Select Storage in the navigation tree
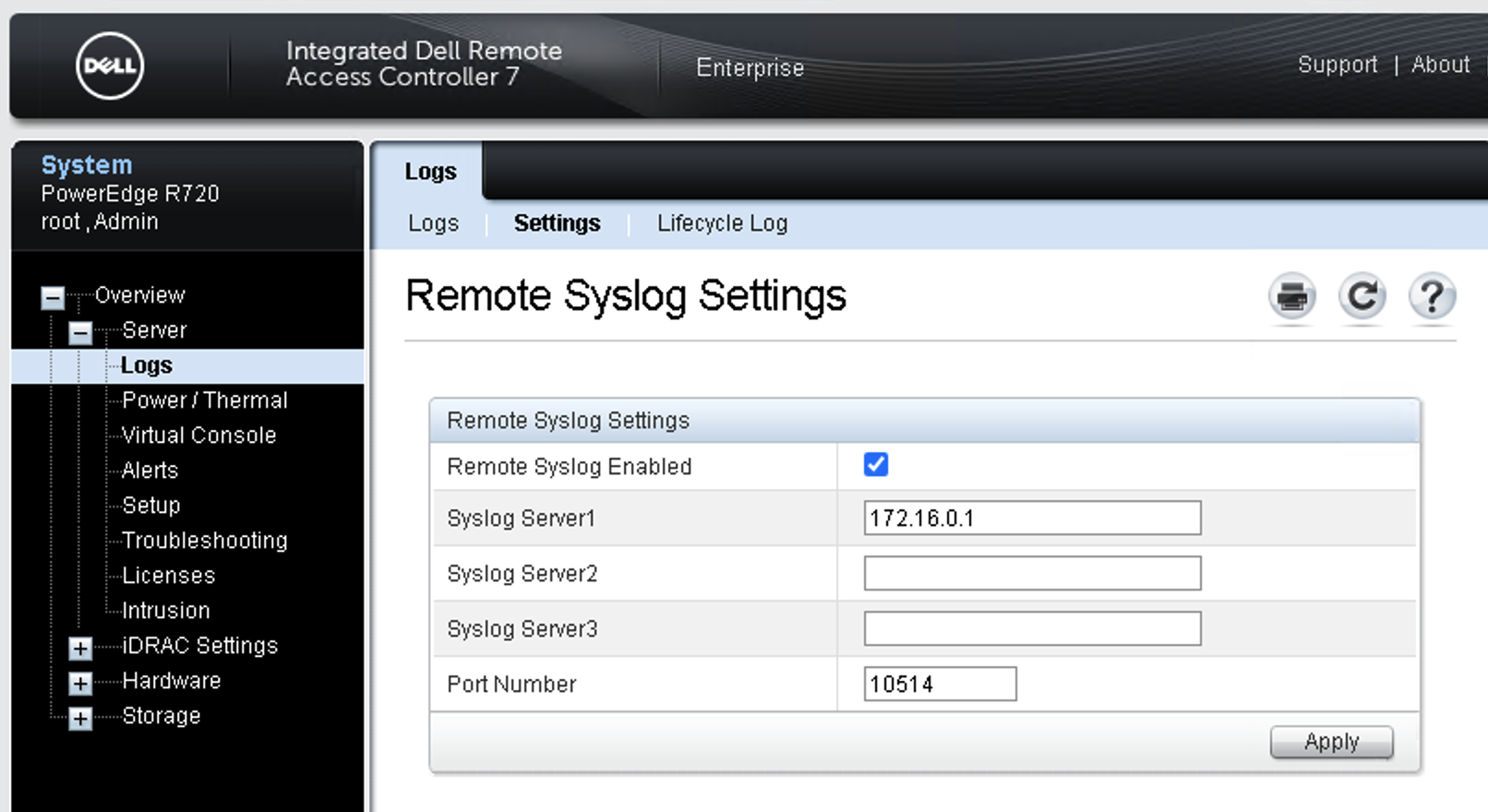The height and width of the screenshot is (812, 1488). (161, 716)
